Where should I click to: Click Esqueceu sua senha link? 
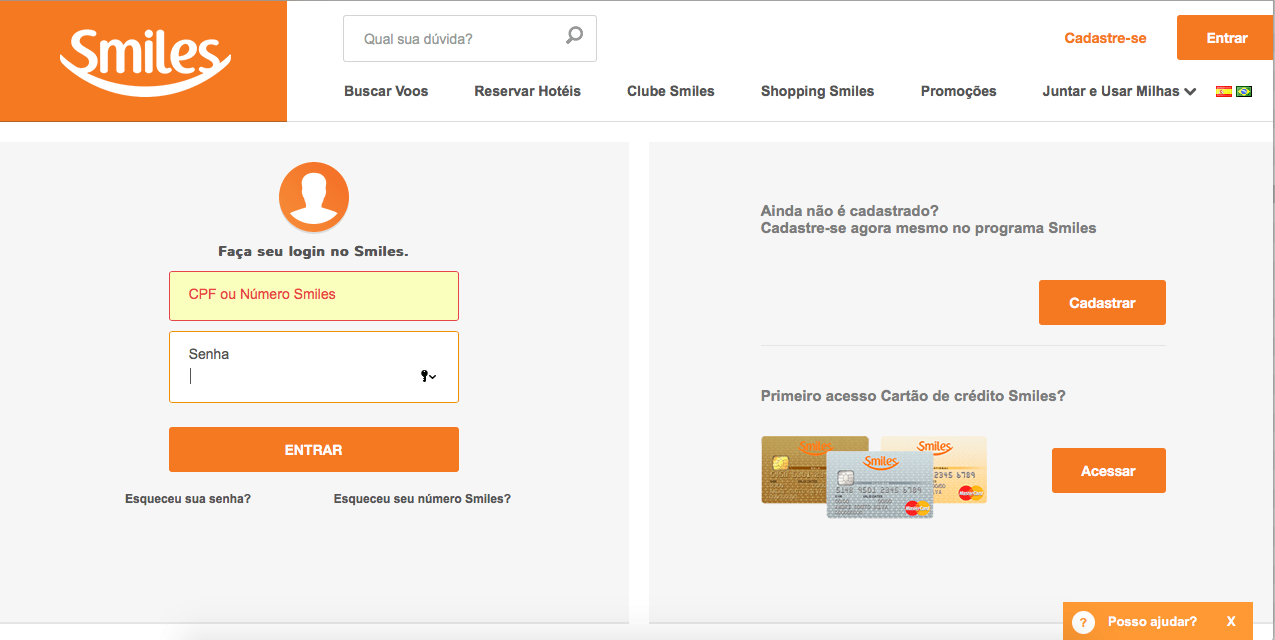[x=188, y=498]
